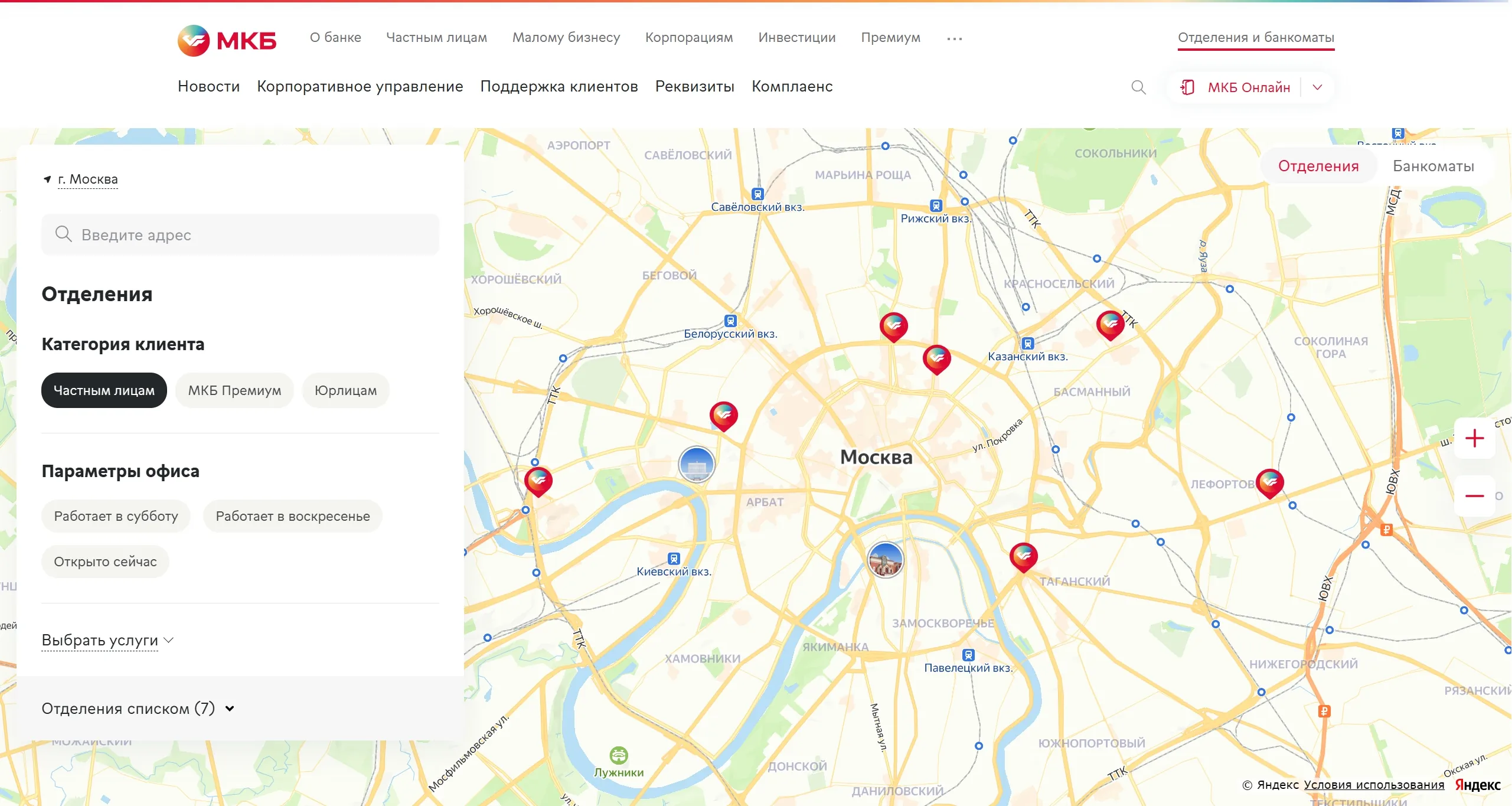This screenshot has height=806, width=1512.
Task: Switch to the Банкоматы tab
Action: [1433, 166]
